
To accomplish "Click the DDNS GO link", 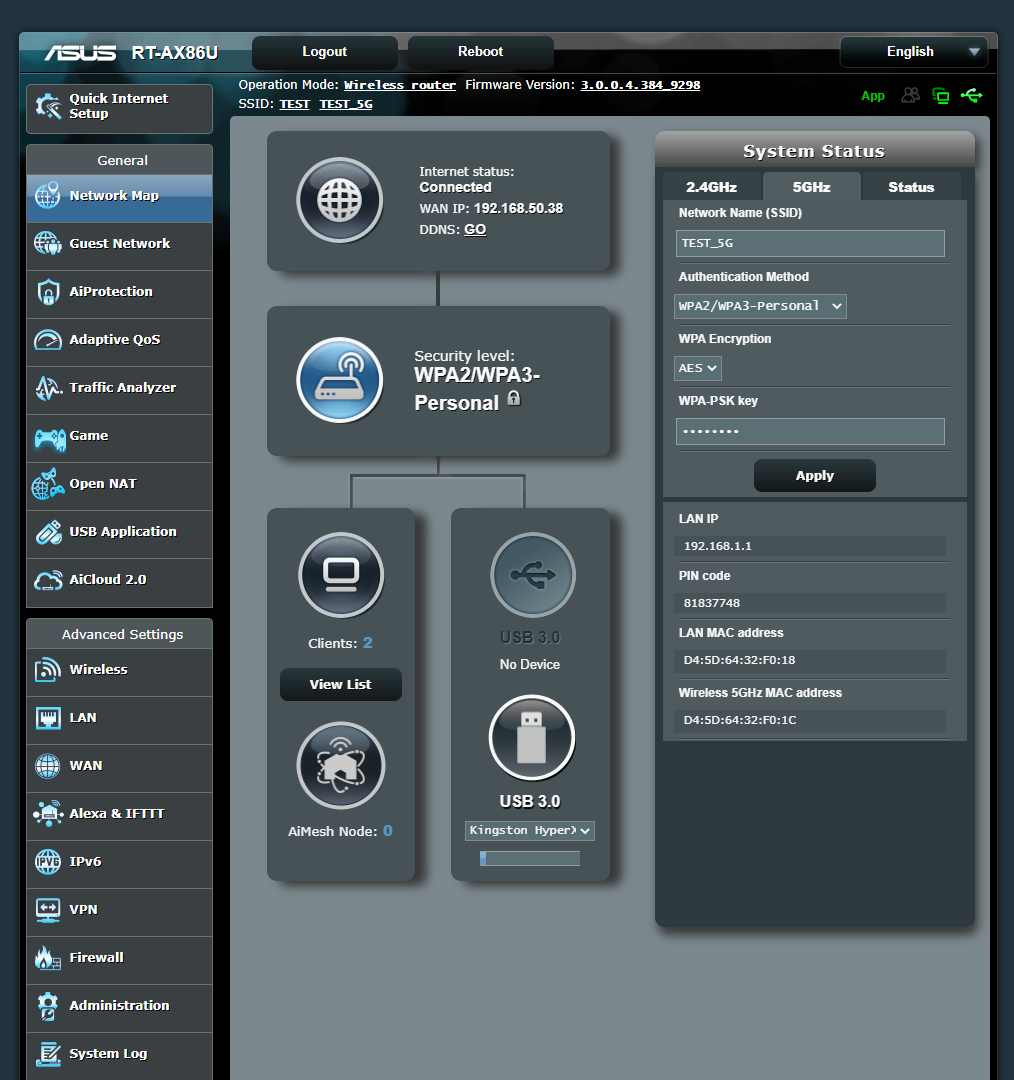I will pos(474,229).
